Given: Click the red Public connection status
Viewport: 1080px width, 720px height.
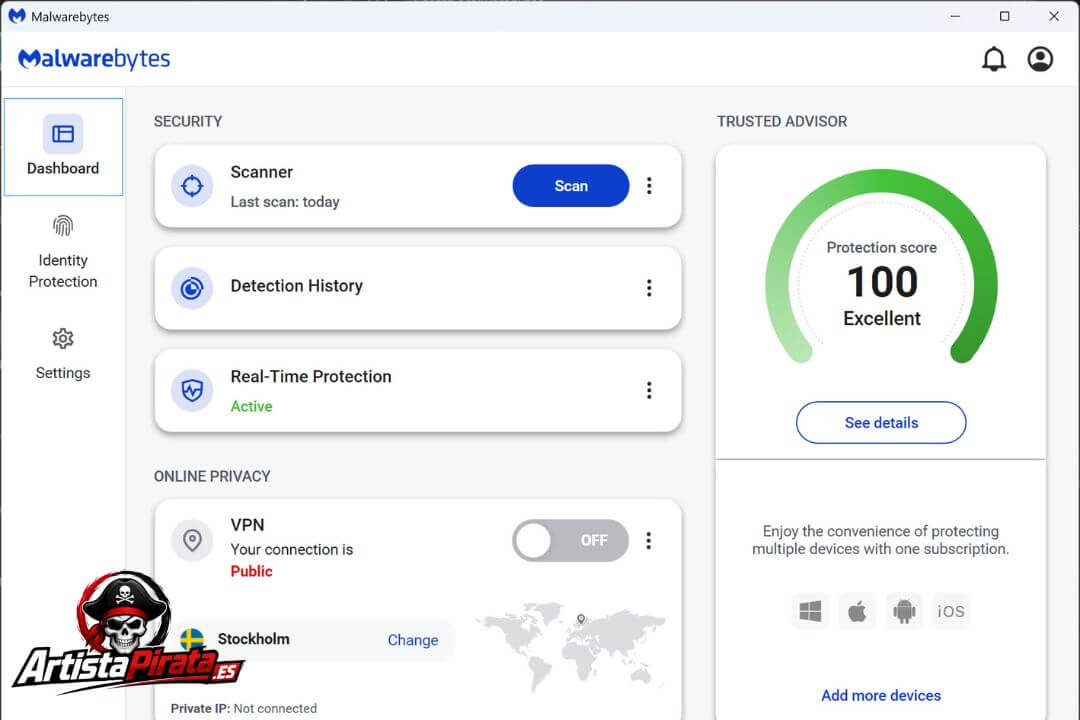Looking at the screenshot, I should point(251,571).
